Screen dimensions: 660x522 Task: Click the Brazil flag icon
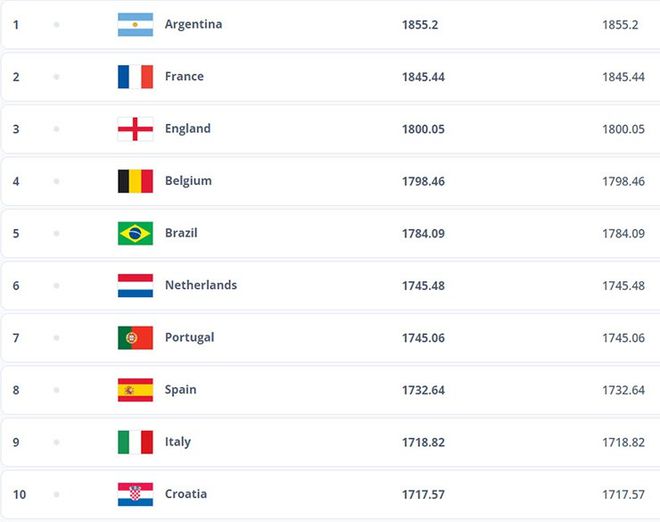(x=135, y=233)
